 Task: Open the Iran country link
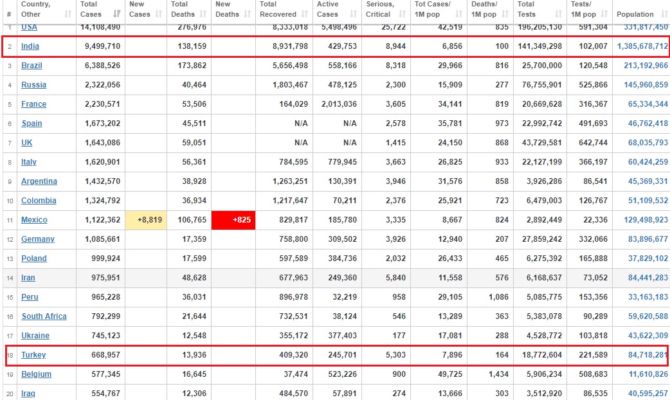coord(28,278)
